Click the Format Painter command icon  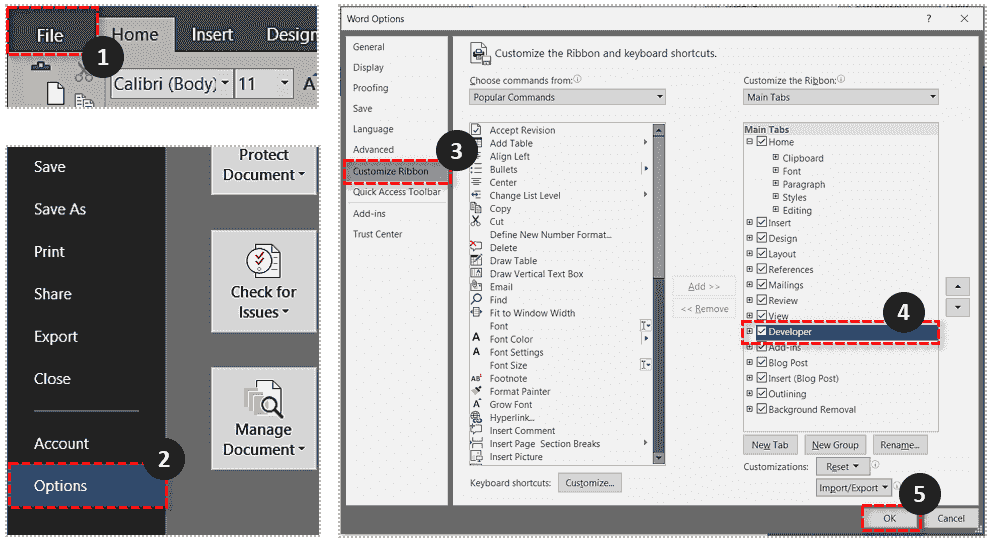(477, 391)
